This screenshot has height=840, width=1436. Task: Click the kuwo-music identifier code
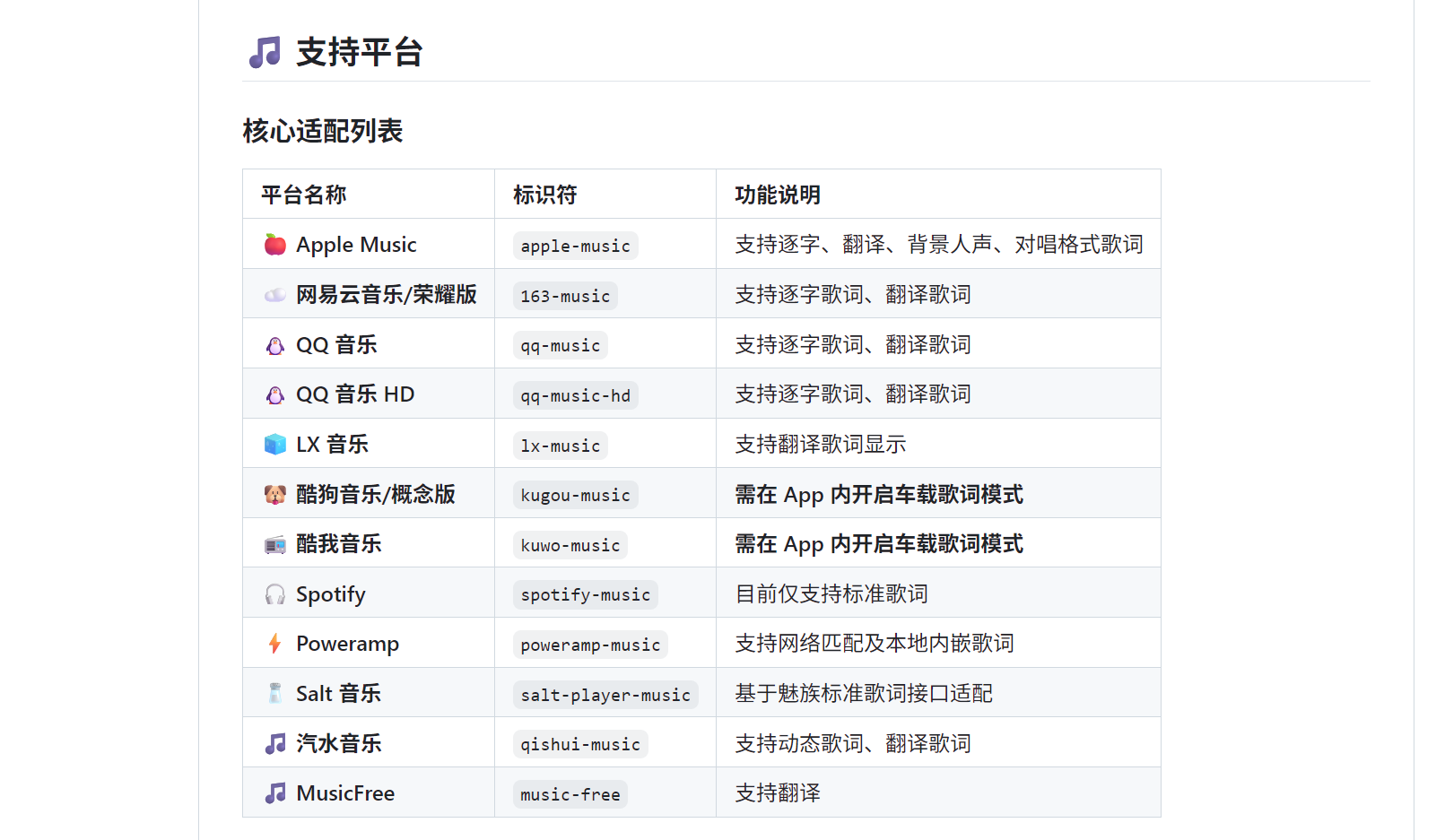coord(570,545)
